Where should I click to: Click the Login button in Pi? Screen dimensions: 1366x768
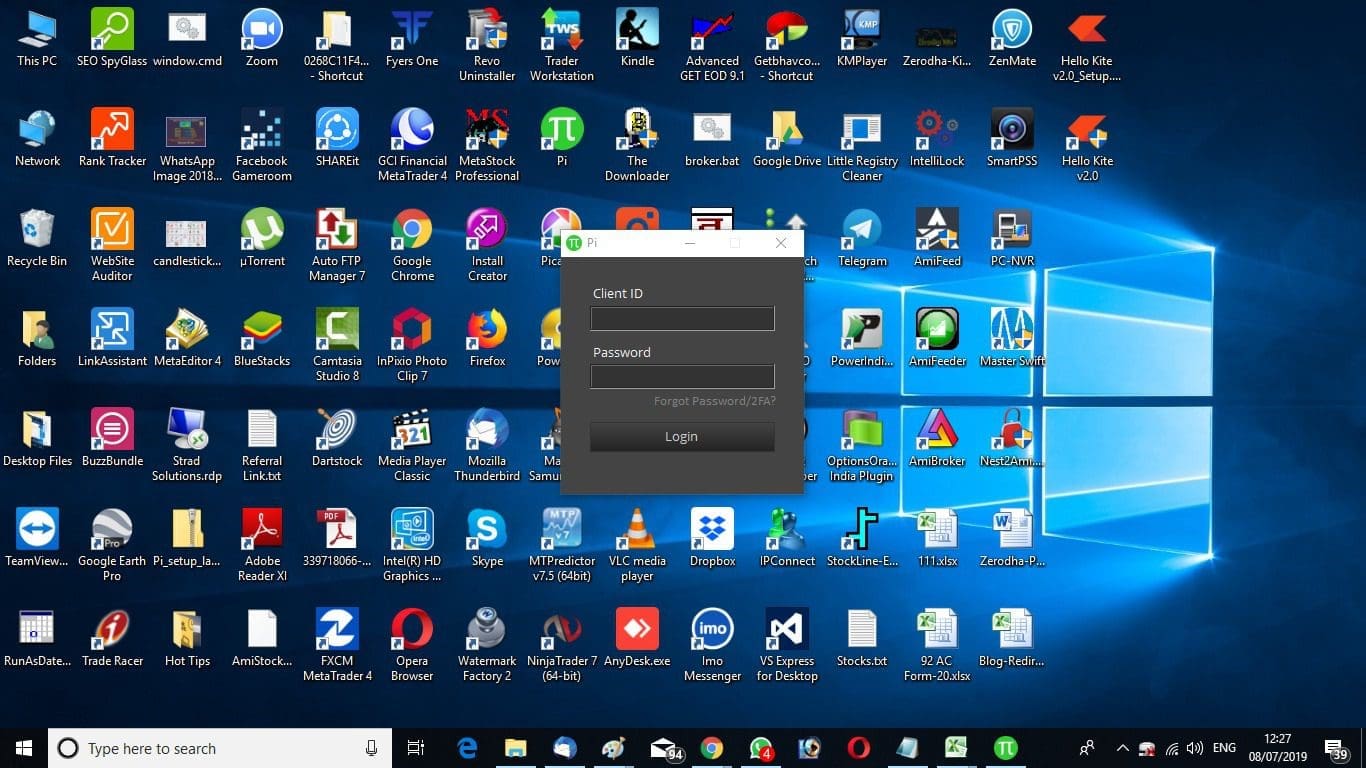pos(682,437)
